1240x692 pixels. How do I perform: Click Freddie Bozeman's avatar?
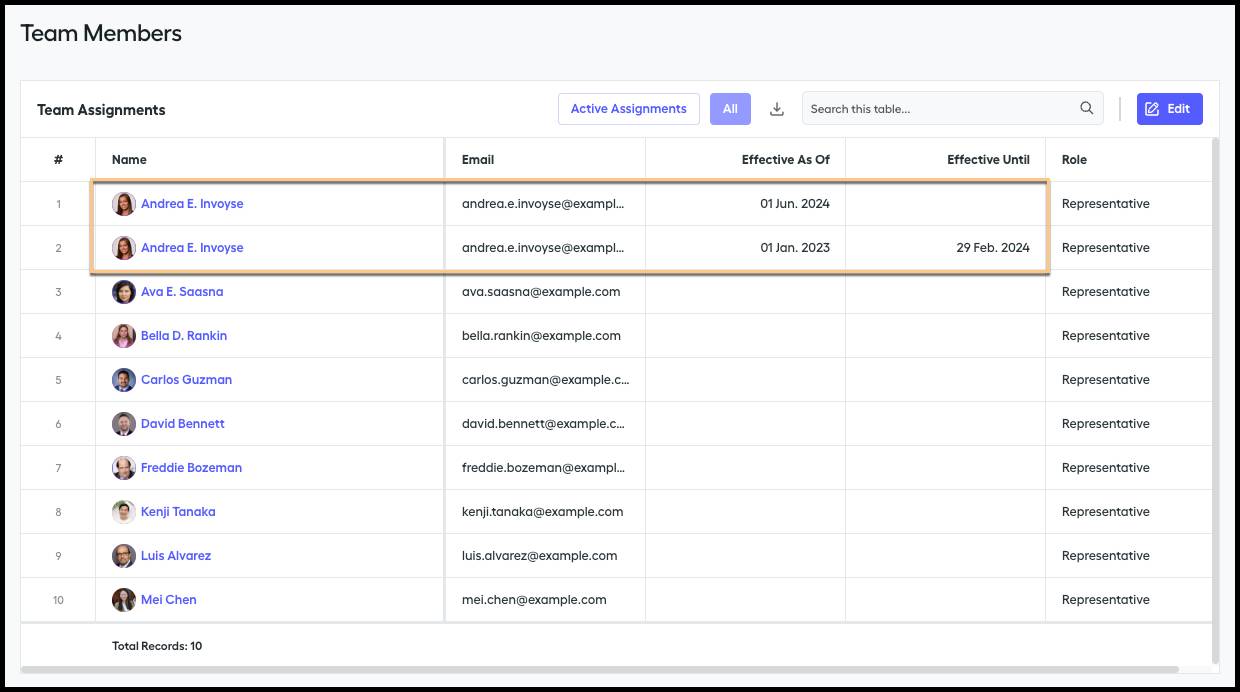[x=124, y=468]
